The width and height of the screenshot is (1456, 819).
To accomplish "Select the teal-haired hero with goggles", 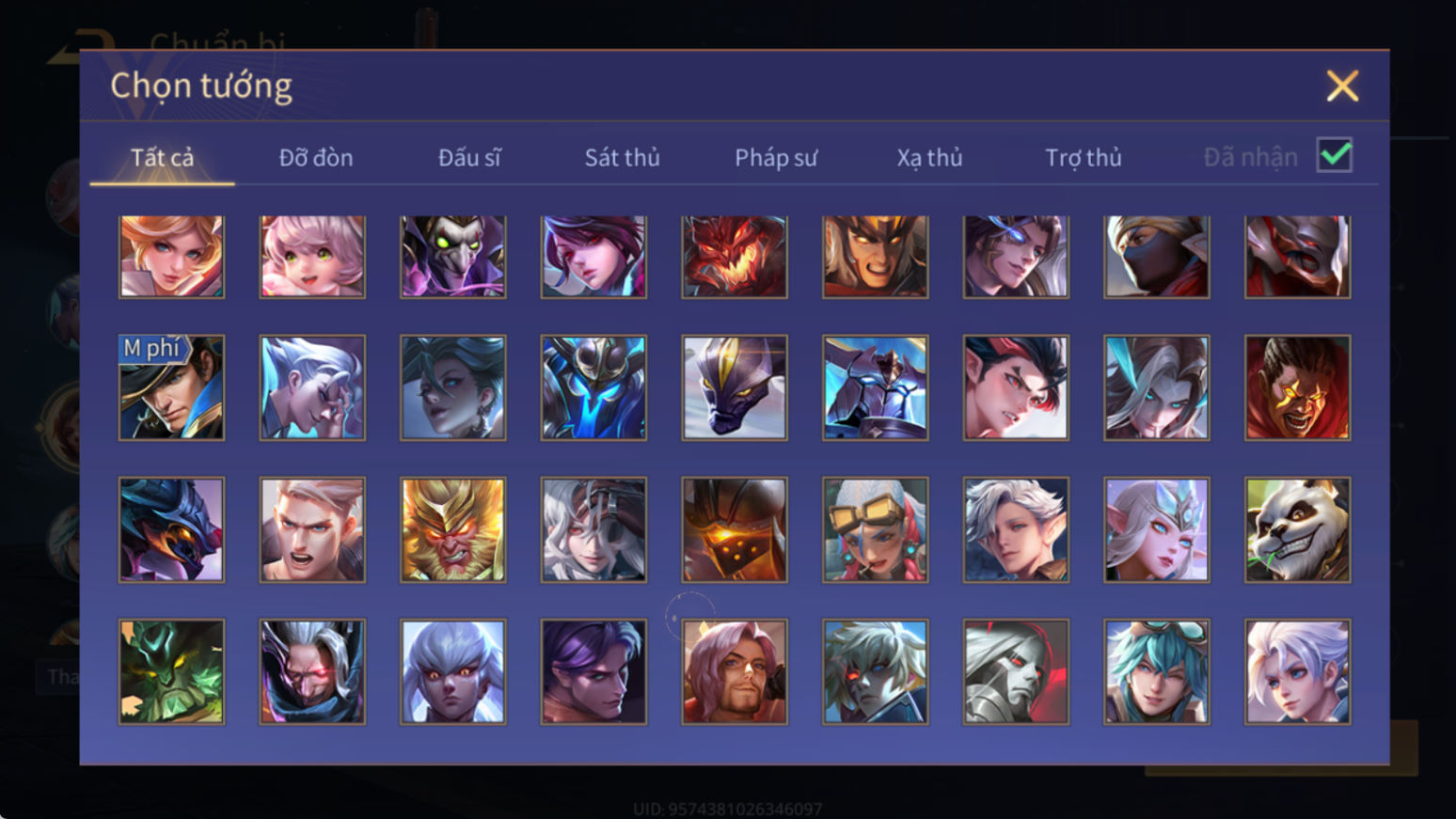I will 1156,671.
